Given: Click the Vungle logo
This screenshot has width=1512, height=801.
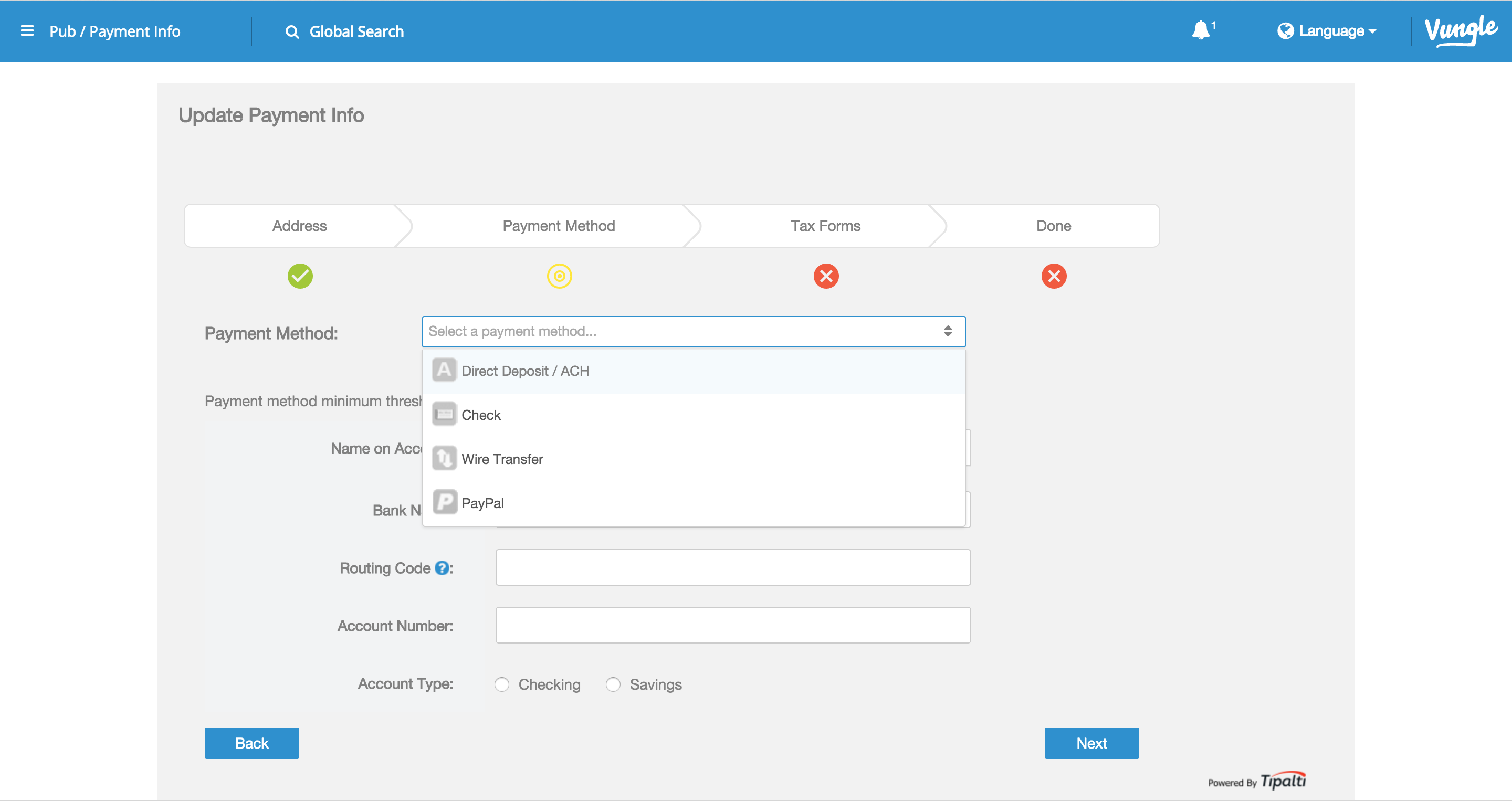Looking at the screenshot, I should click(x=1461, y=30).
